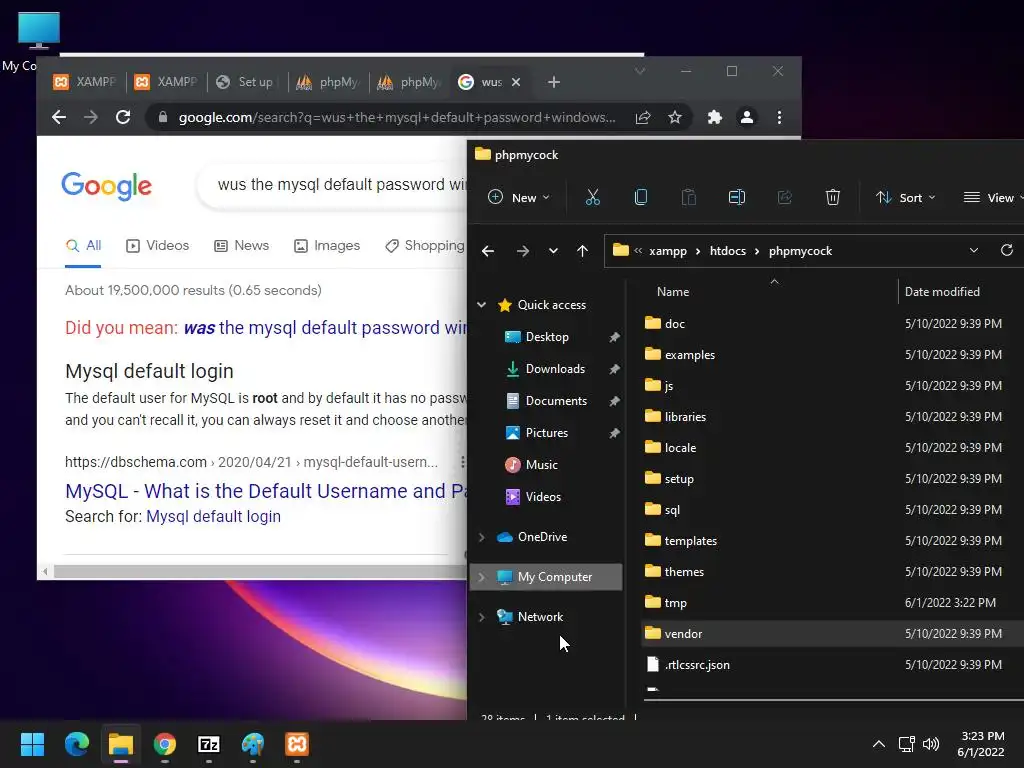Open XAMPP control panel from the taskbar
This screenshot has width=1024, height=768.
click(297, 744)
